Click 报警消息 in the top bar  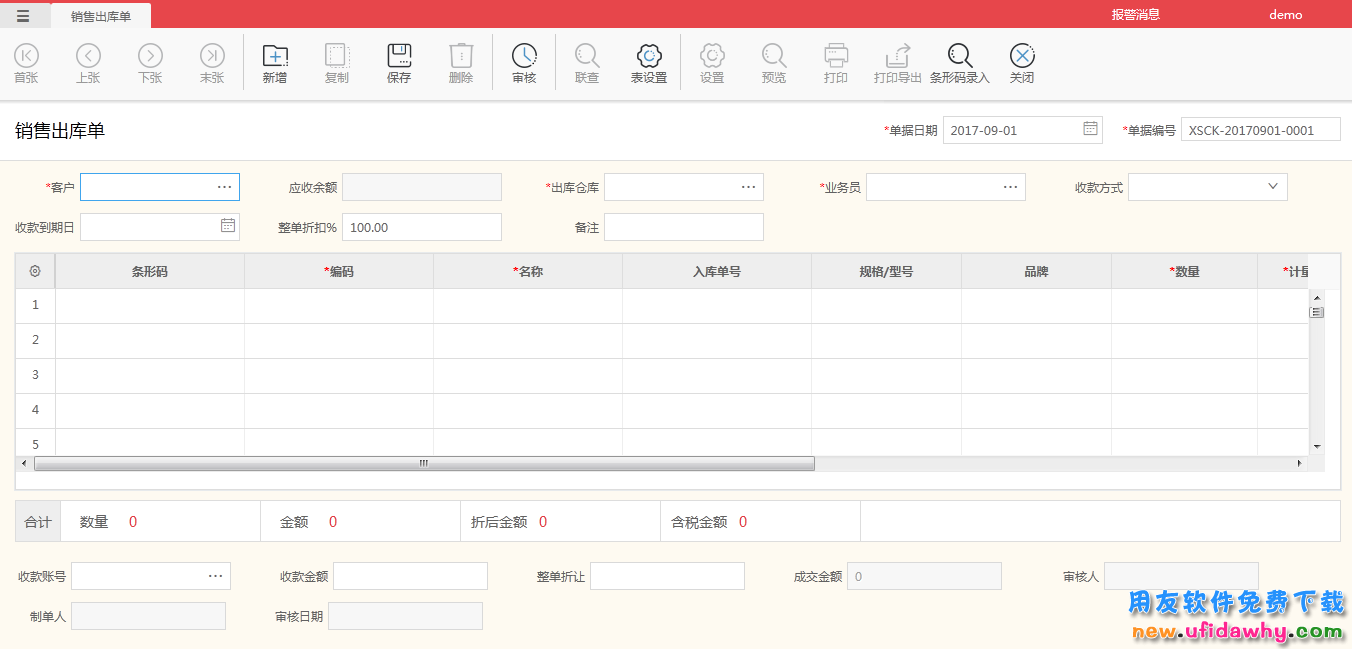click(x=1135, y=15)
